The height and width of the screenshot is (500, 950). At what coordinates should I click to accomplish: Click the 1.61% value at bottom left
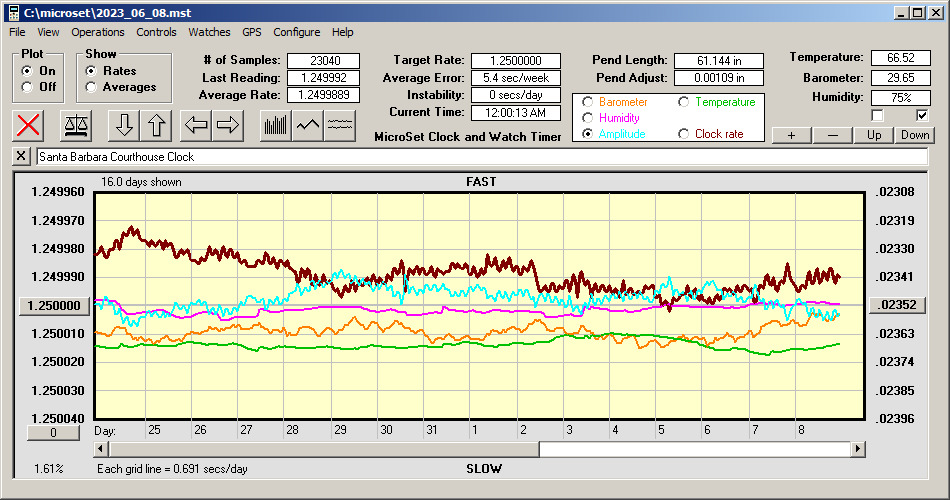[x=48, y=468]
